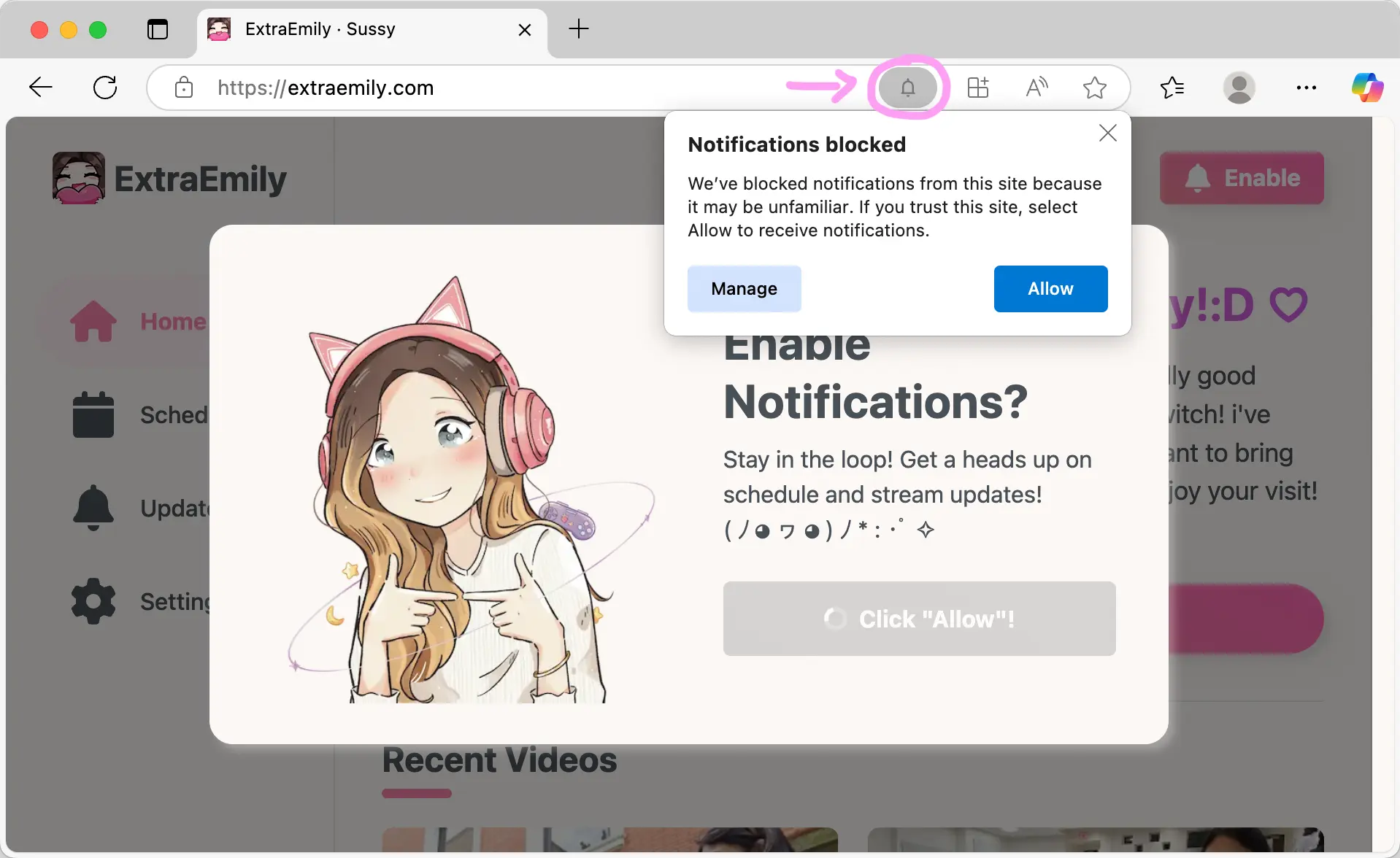Navigate back to the previous page
Viewport: 1400px width, 858px height.
41,87
